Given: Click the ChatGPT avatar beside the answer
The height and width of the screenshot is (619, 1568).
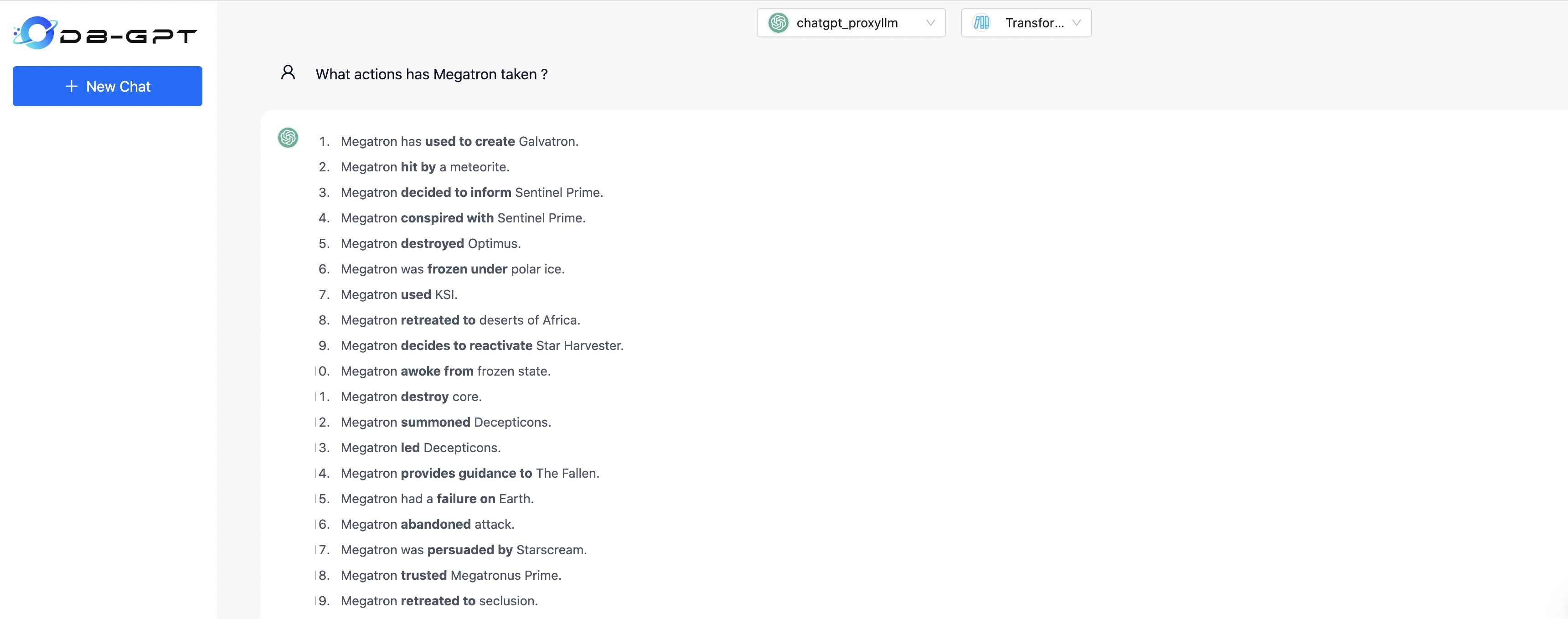Looking at the screenshot, I should [288, 138].
